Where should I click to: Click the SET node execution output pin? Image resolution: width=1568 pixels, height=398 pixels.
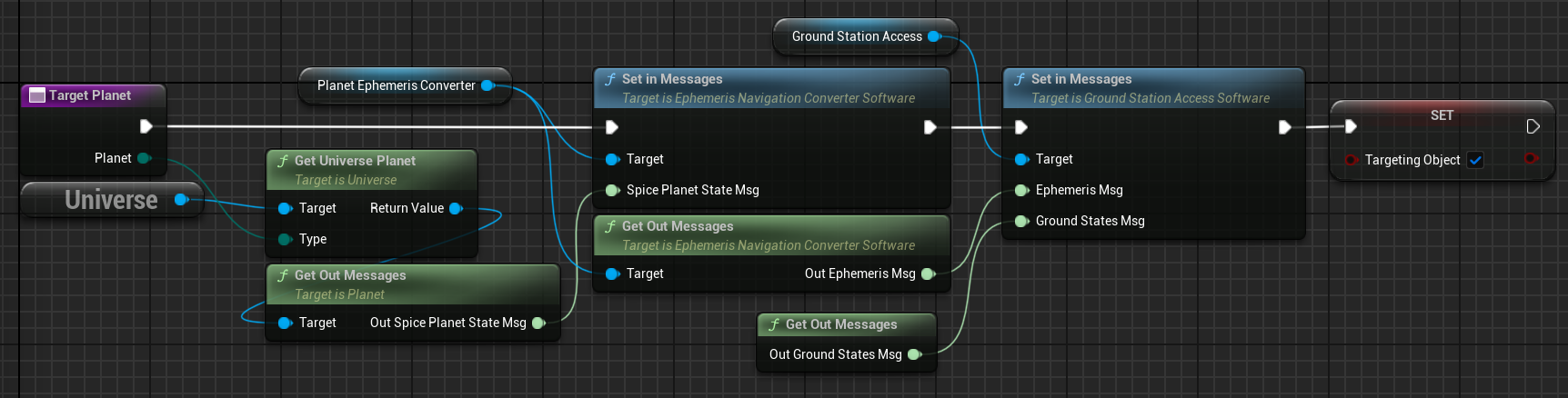coord(1533,126)
